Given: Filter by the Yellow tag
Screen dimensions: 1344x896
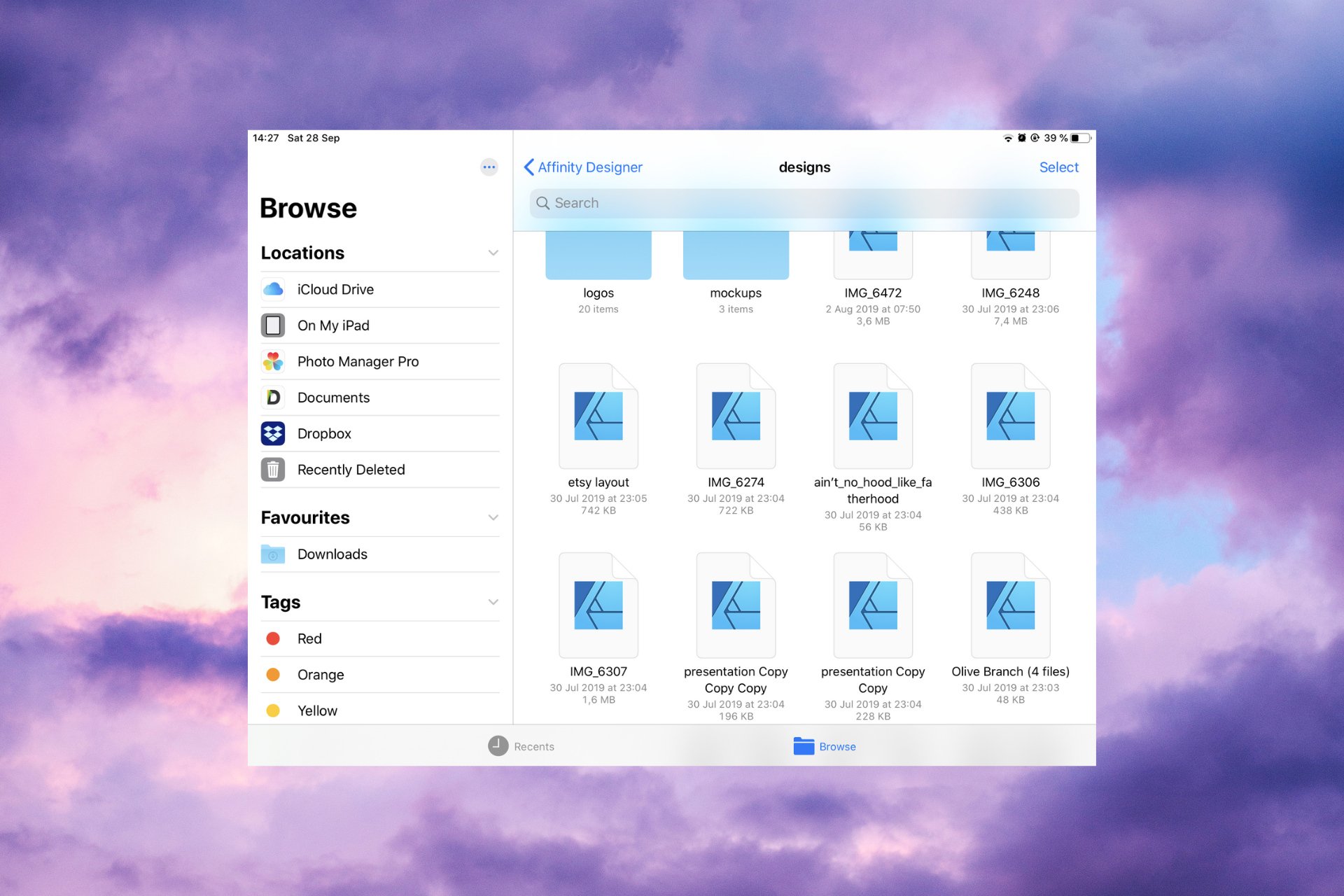Looking at the screenshot, I should tap(380, 710).
